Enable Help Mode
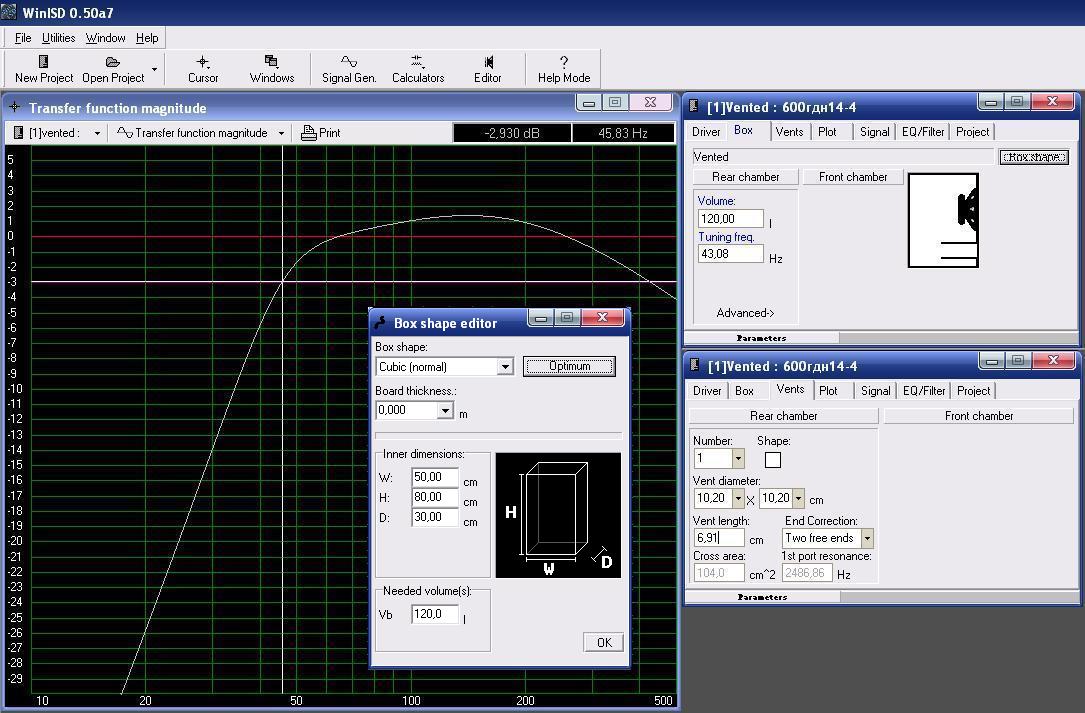 pyautogui.click(x=564, y=63)
